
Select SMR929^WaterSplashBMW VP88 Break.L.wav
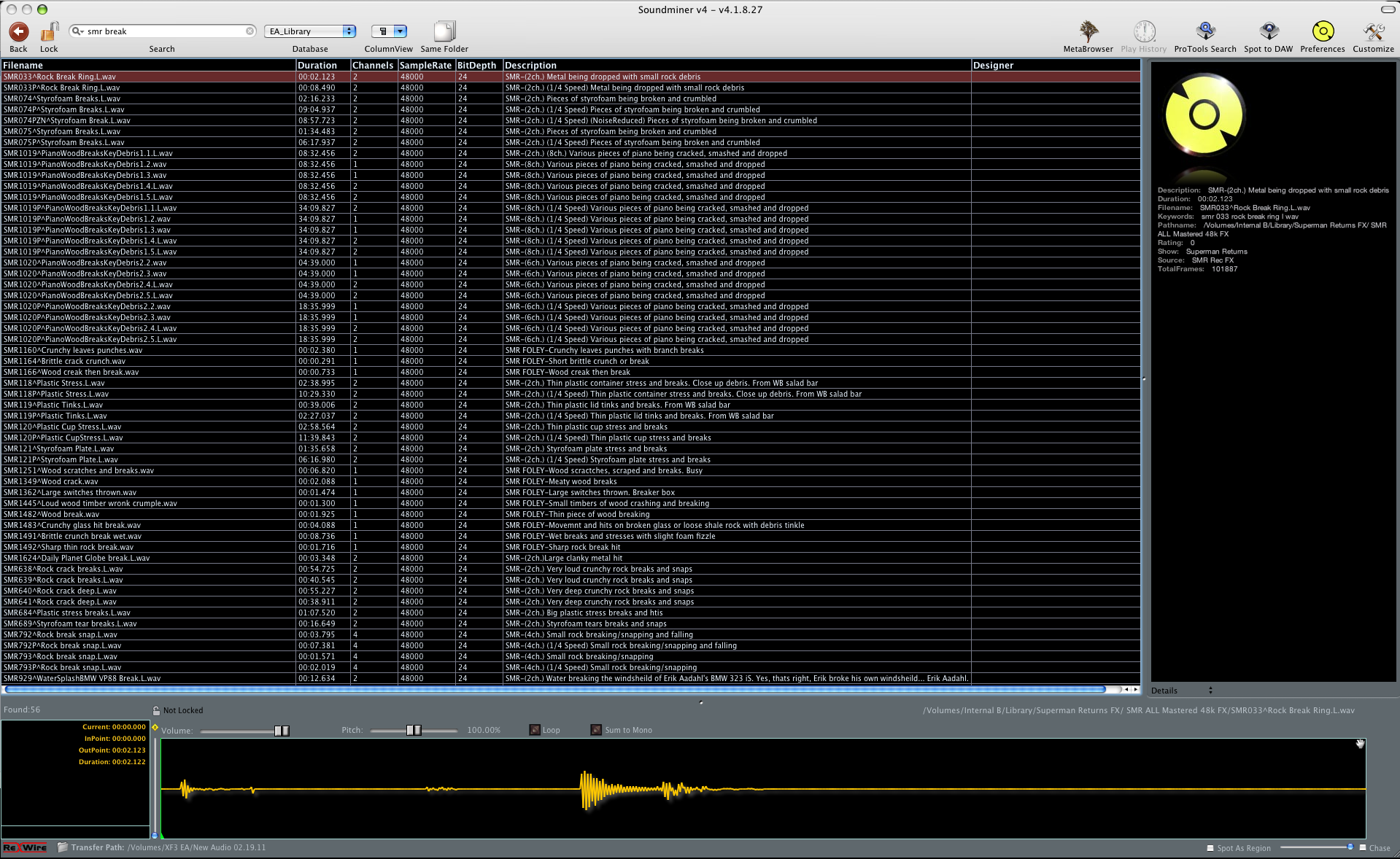(x=571, y=678)
